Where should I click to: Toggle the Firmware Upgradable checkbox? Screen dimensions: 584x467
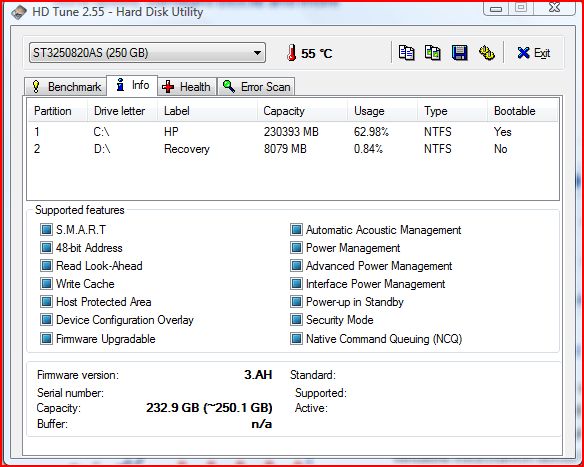pyautogui.click(x=46, y=339)
